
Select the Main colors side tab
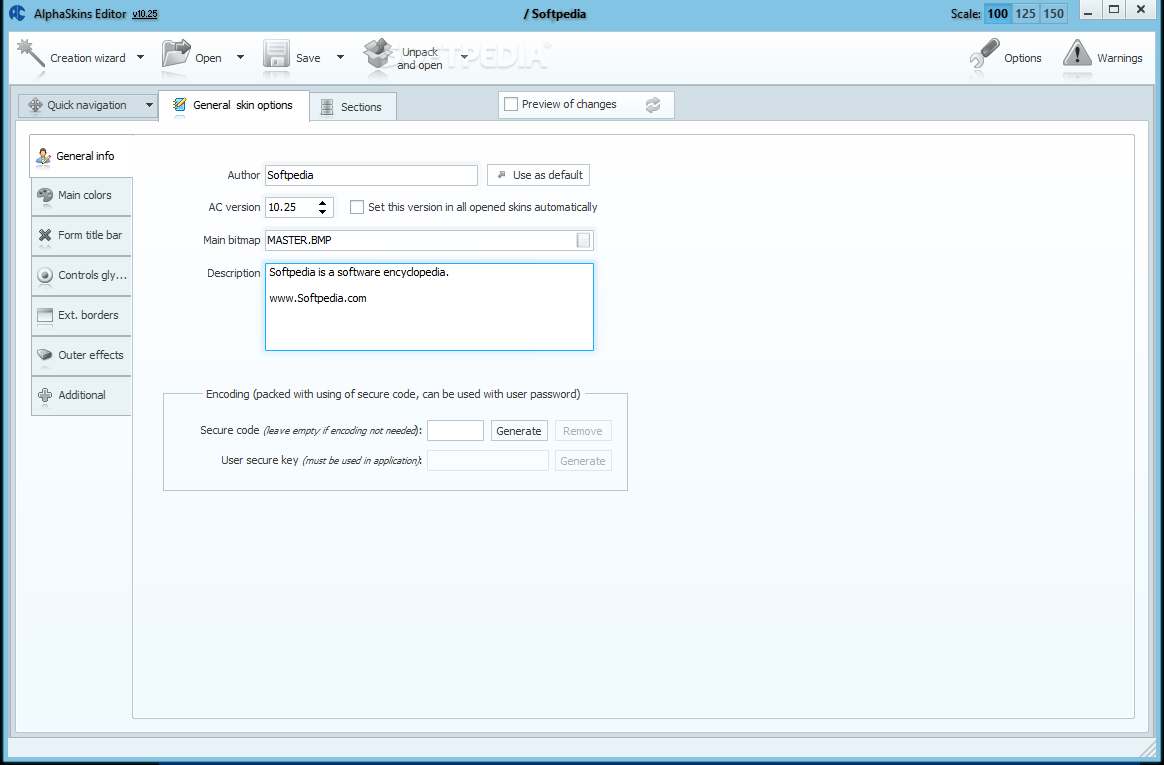click(x=82, y=195)
